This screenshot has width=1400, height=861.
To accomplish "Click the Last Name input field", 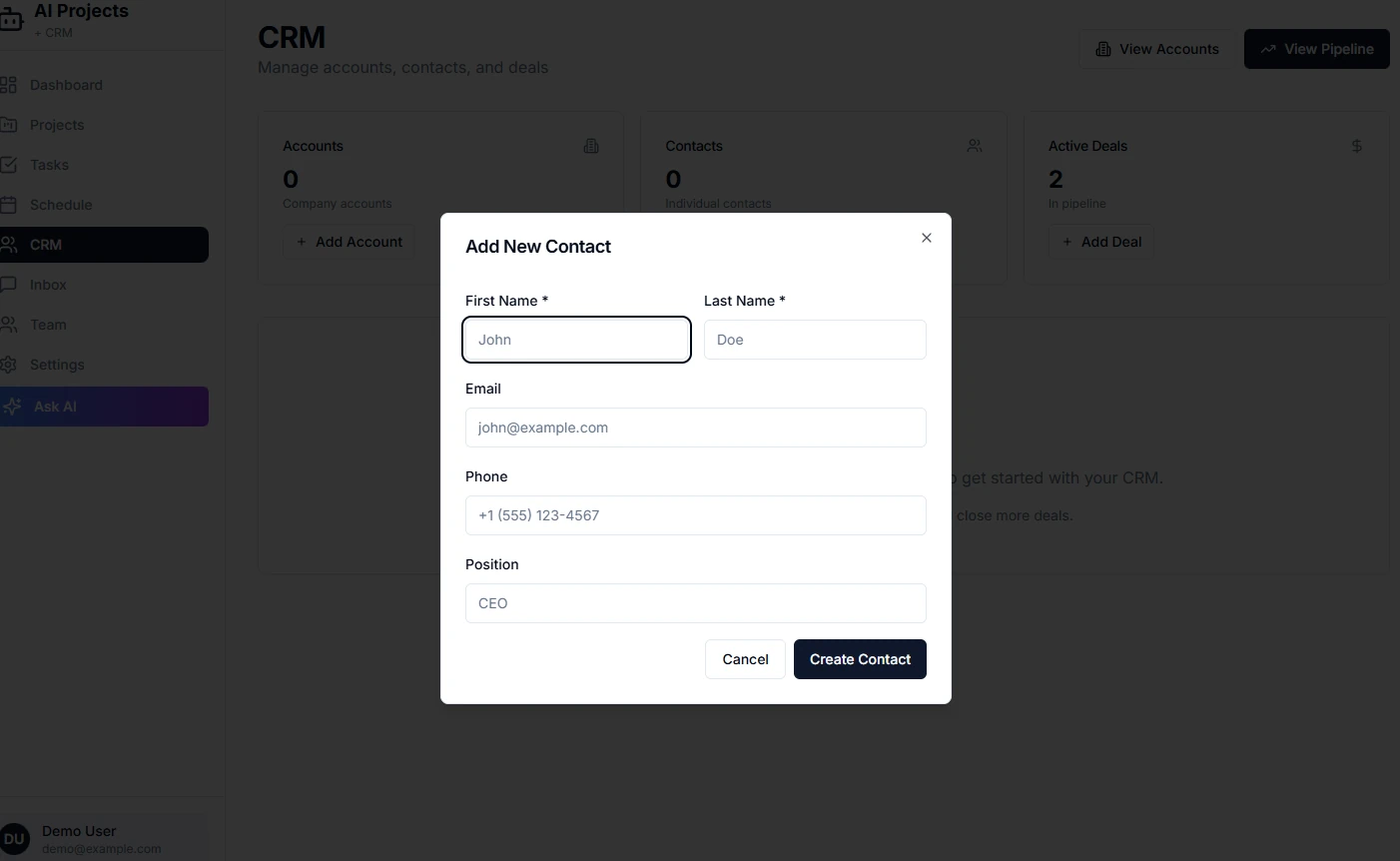I will (815, 340).
